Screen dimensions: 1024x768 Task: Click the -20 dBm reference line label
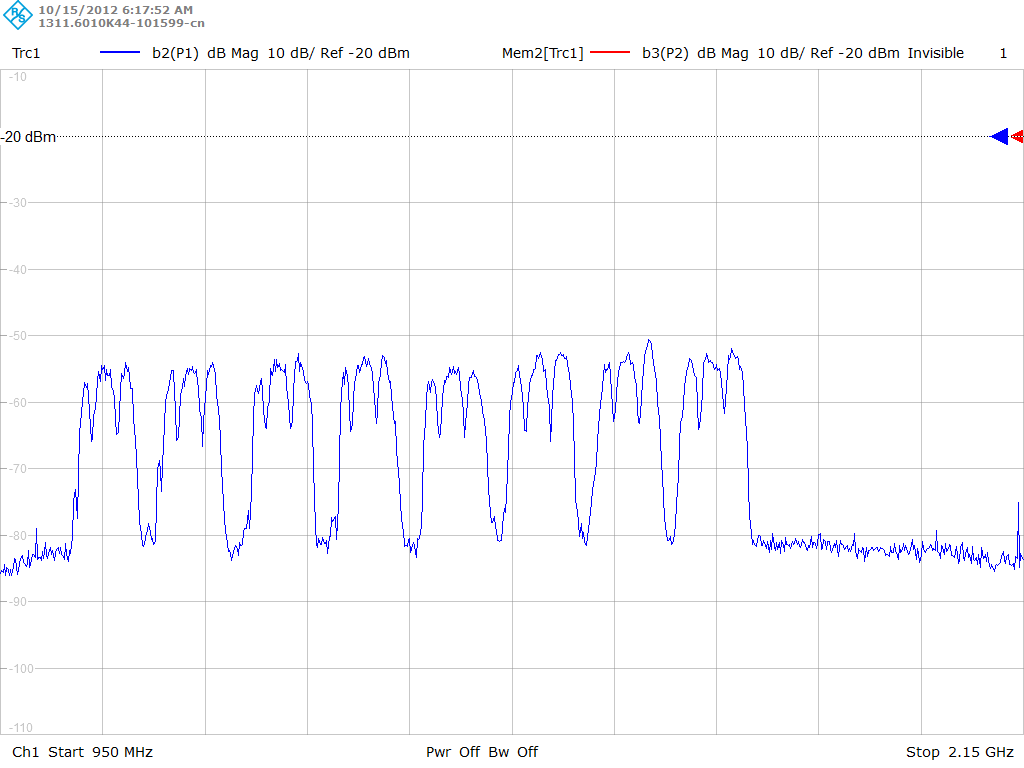tap(29, 137)
